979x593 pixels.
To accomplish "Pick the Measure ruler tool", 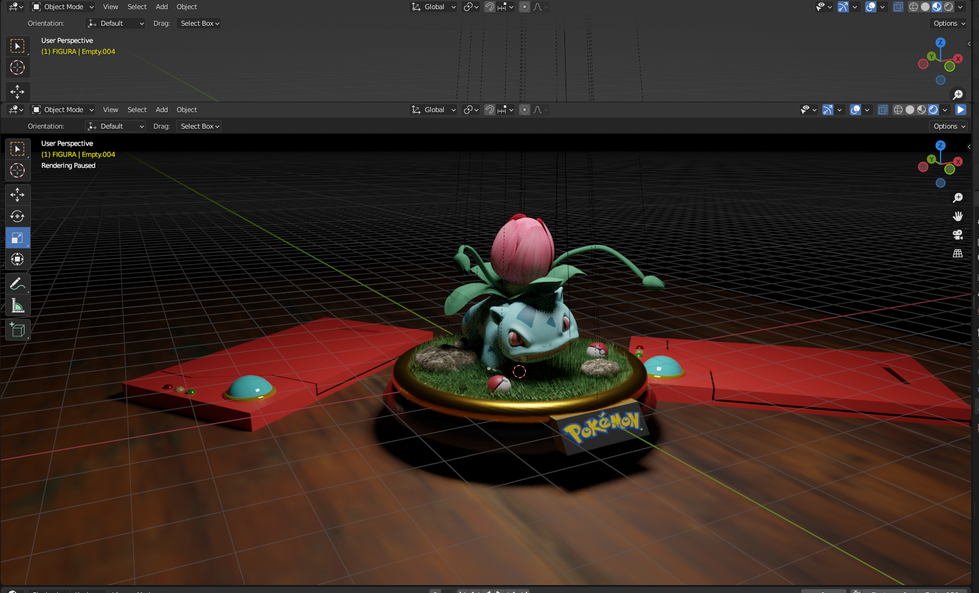I will [x=17, y=306].
